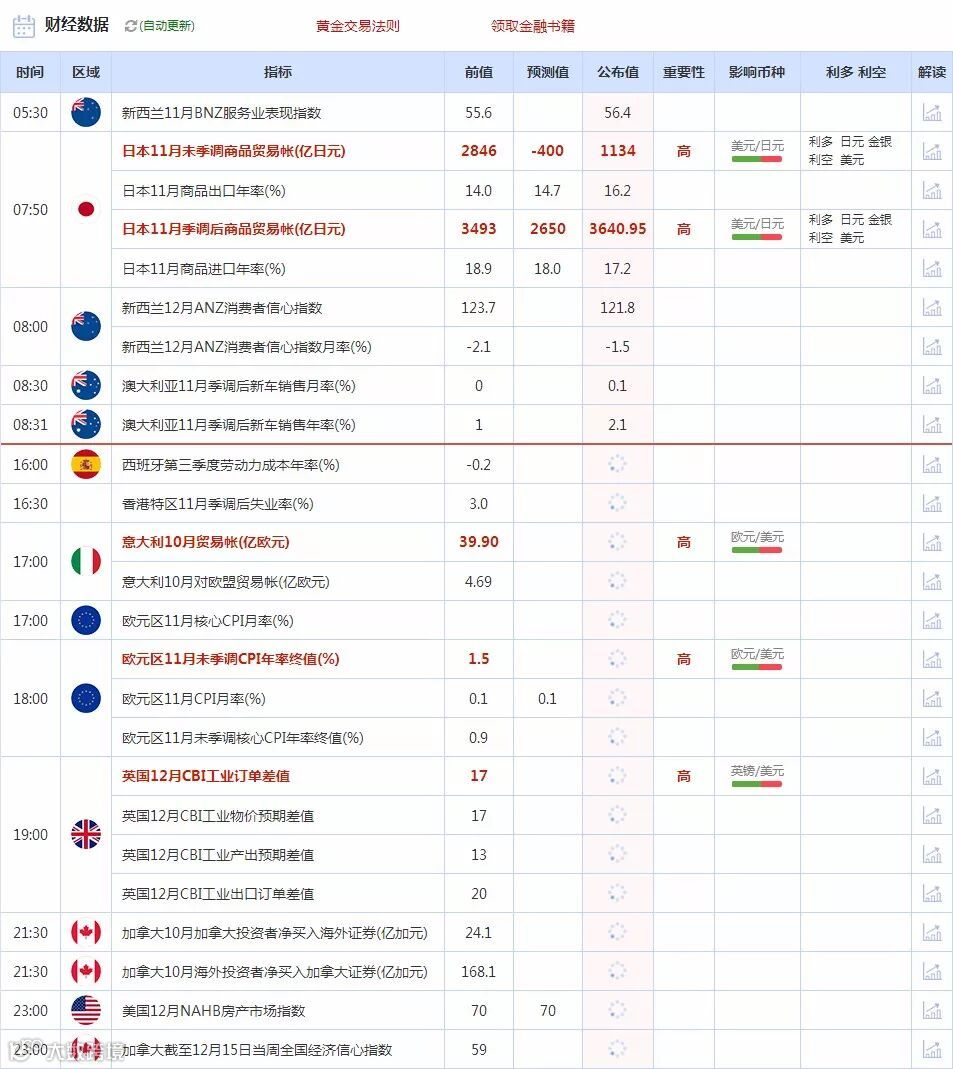Viewport: 953px width, 1069px height.
Task: Click the 区域 column header
Action: coord(86,72)
